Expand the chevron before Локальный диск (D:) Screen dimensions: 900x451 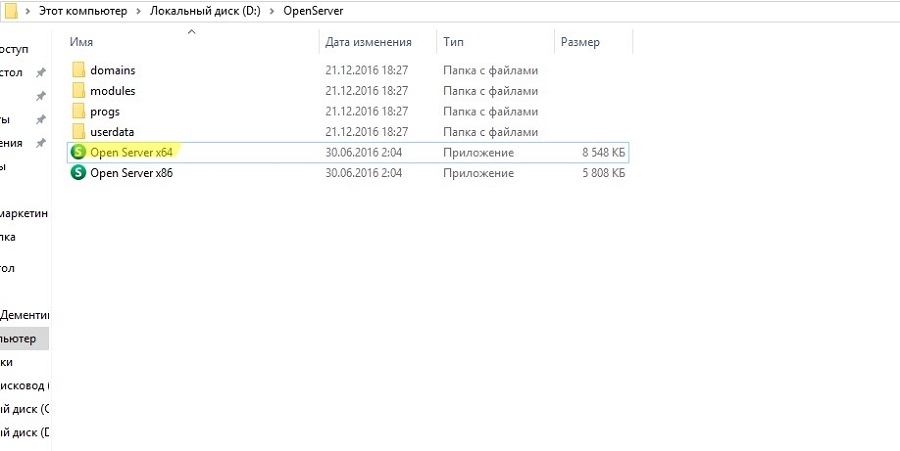pyautogui.click(x=139, y=11)
